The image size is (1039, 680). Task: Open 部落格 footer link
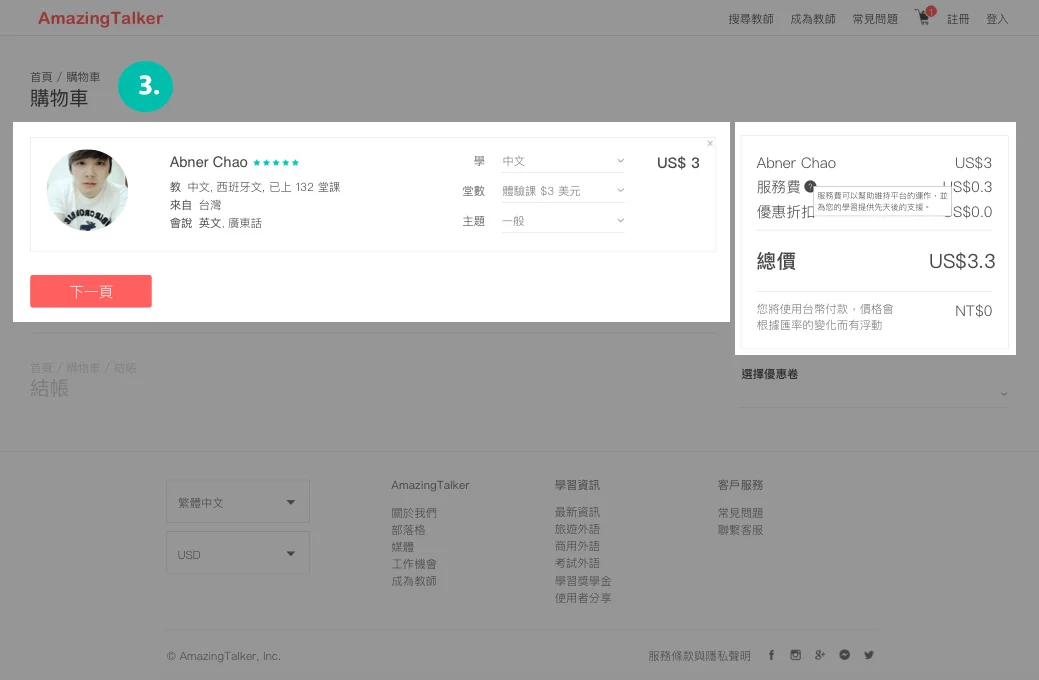click(x=408, y=530)
